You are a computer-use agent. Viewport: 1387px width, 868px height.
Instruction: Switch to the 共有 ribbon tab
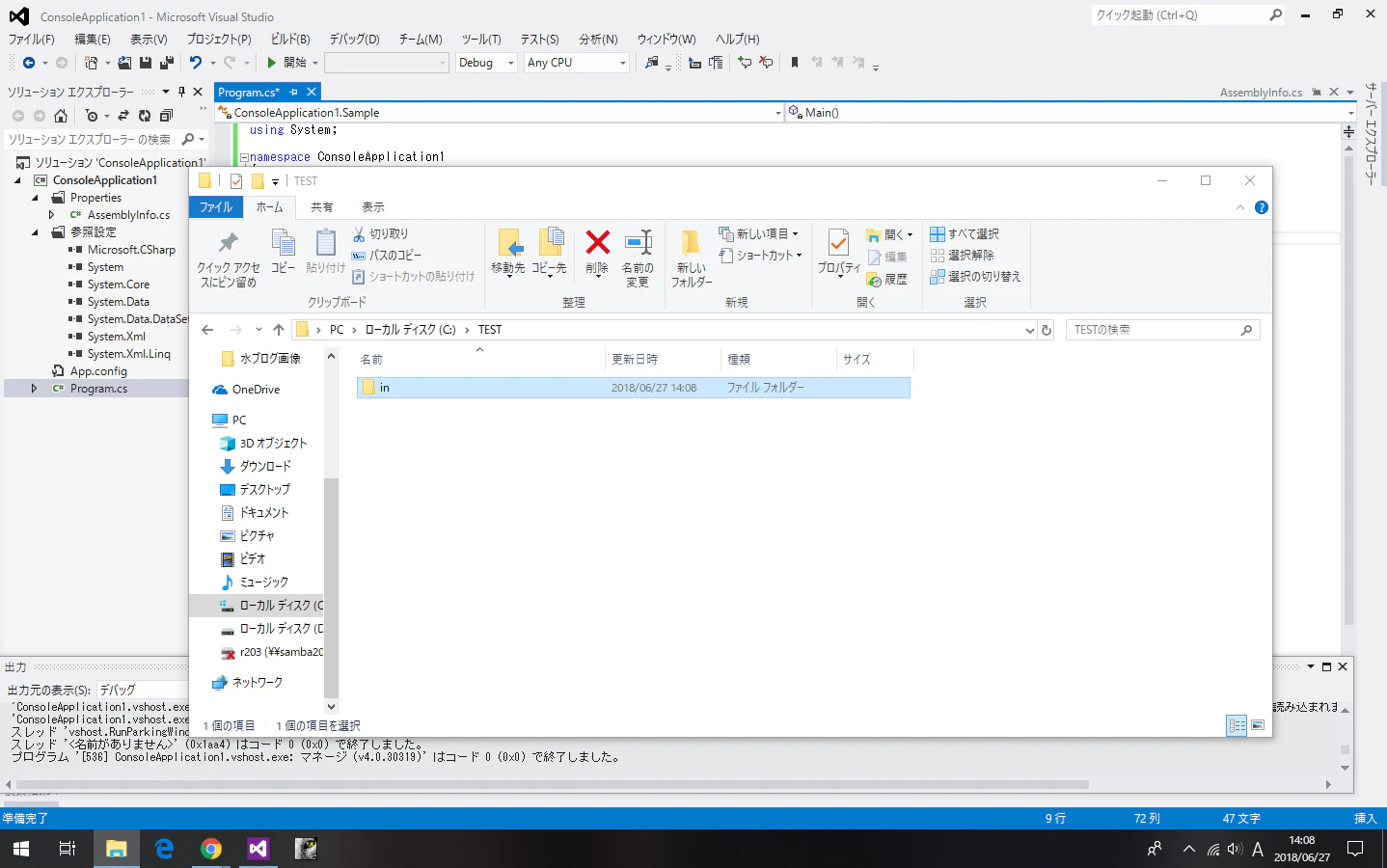click(x=322, y=207)
